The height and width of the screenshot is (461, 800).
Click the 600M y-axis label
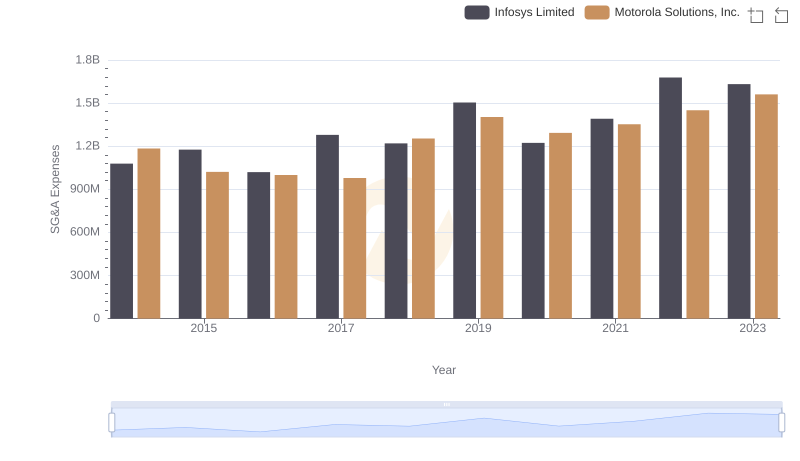(85, 232)
